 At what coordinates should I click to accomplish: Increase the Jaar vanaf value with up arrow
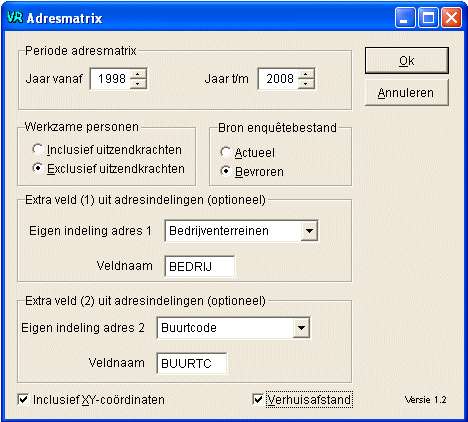(138, 74)
